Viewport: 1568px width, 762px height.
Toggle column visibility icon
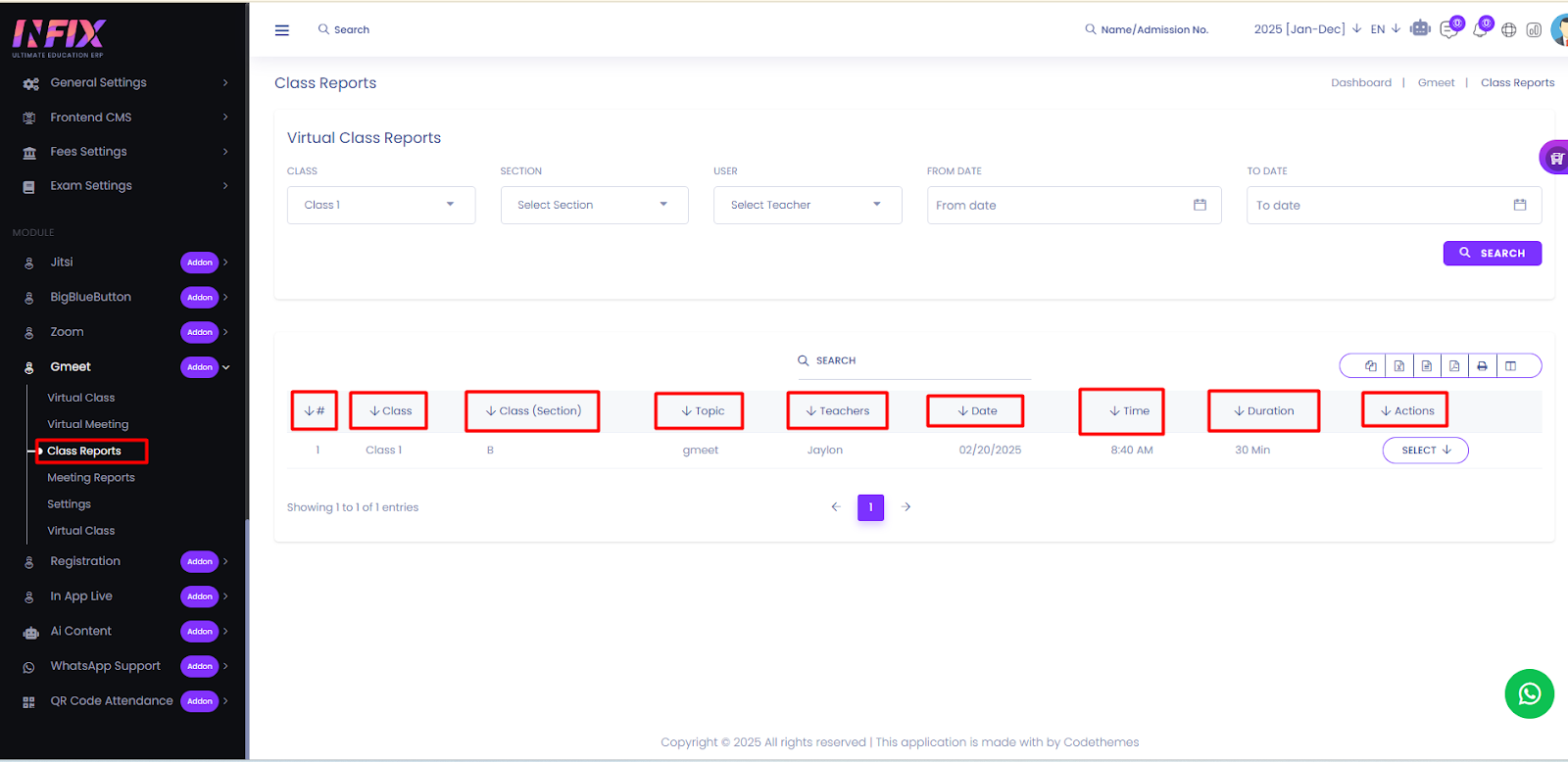coord(1511,366)
